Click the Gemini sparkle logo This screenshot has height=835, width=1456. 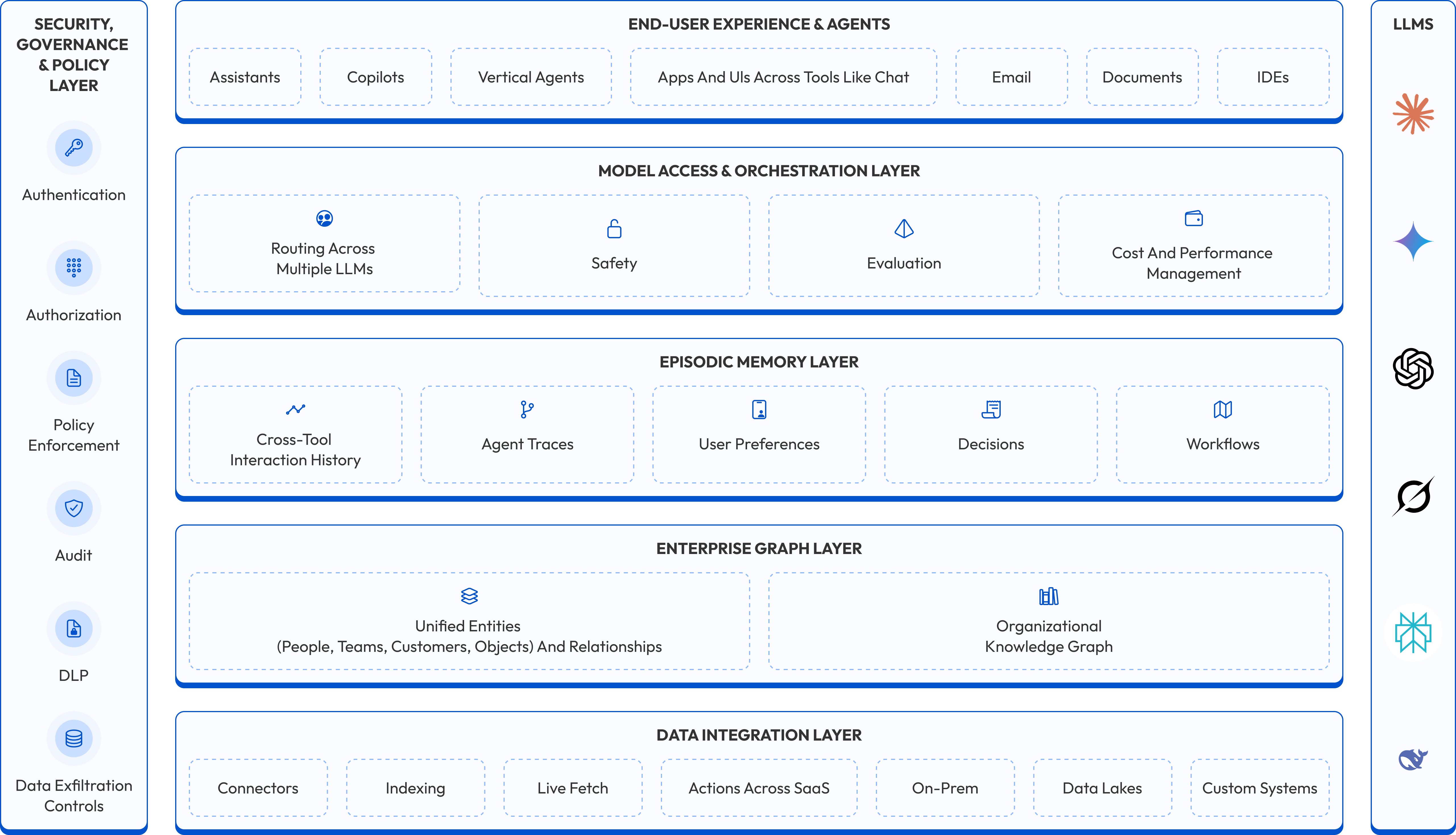click(1413, 241)
